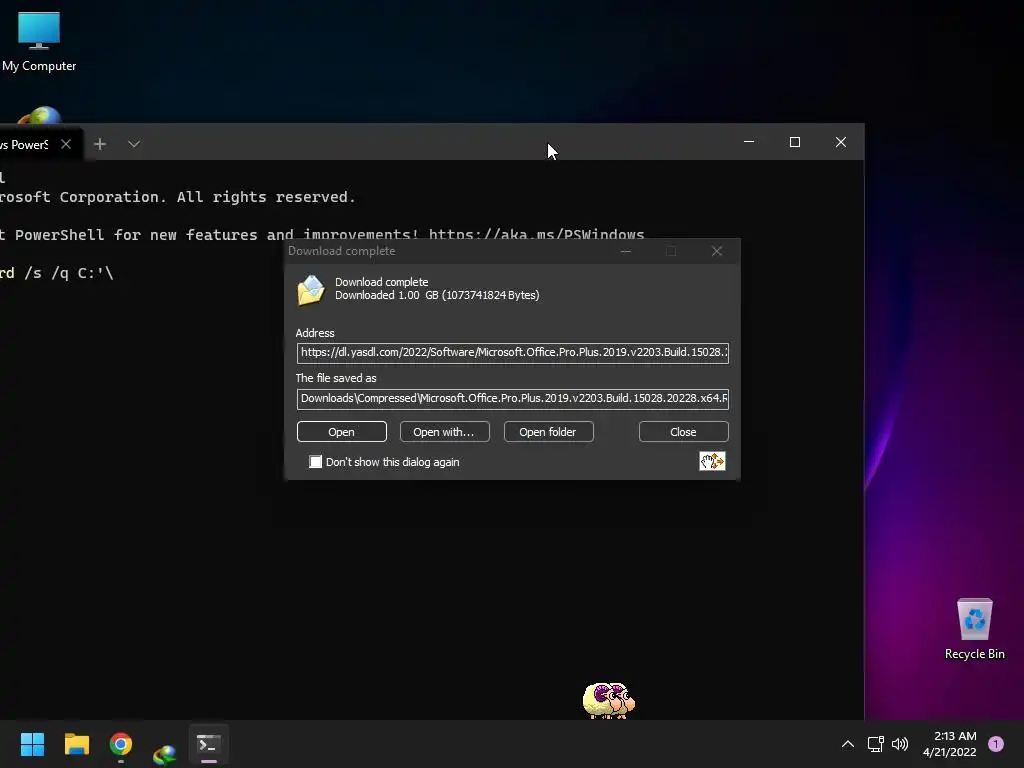This screenshot has width=1024, height=768.
Task: Click the downloaded file folder icon
Action: click(311, 289)
